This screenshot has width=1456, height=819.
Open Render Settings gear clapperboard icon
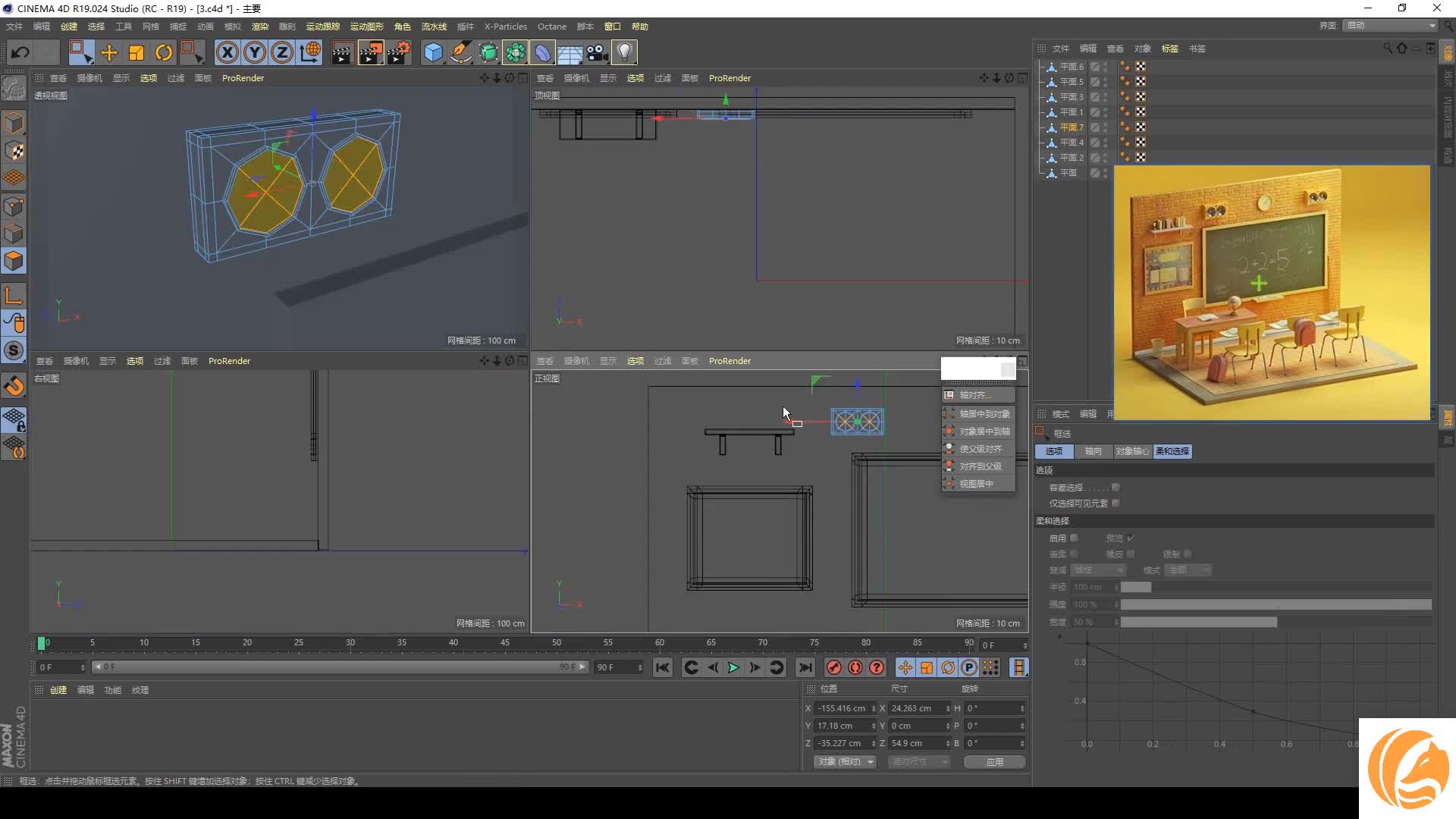(399, 52)
